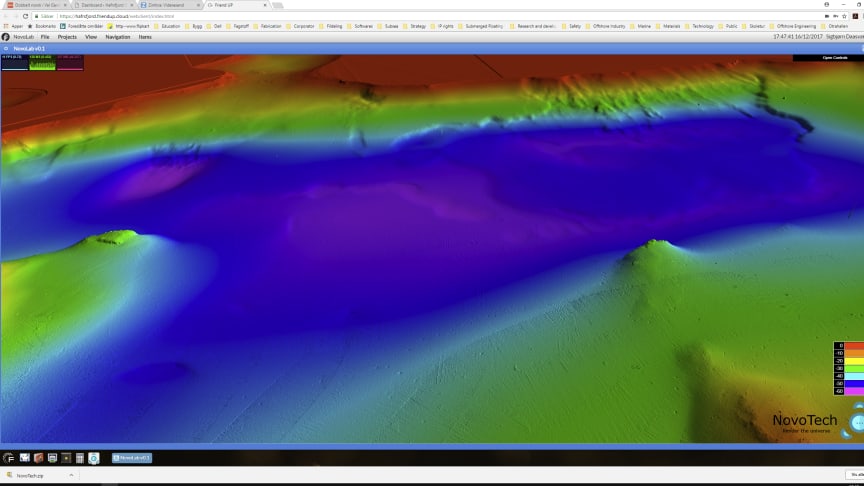Click the browser address bar URL

click(117, 16)
